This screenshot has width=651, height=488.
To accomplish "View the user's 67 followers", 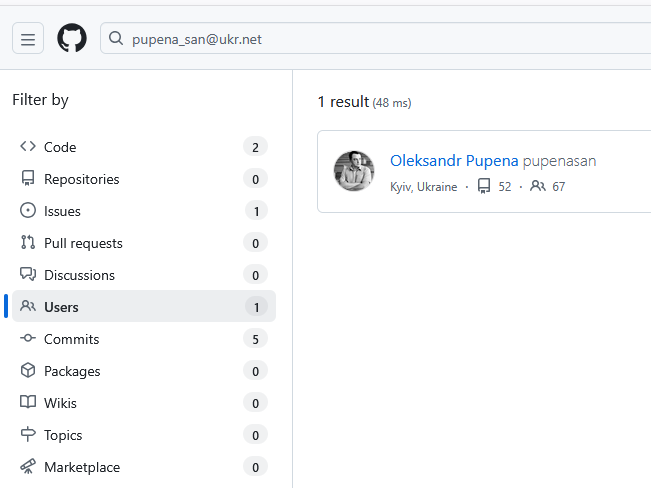I will pyautogui.click(x=548, y=187).
